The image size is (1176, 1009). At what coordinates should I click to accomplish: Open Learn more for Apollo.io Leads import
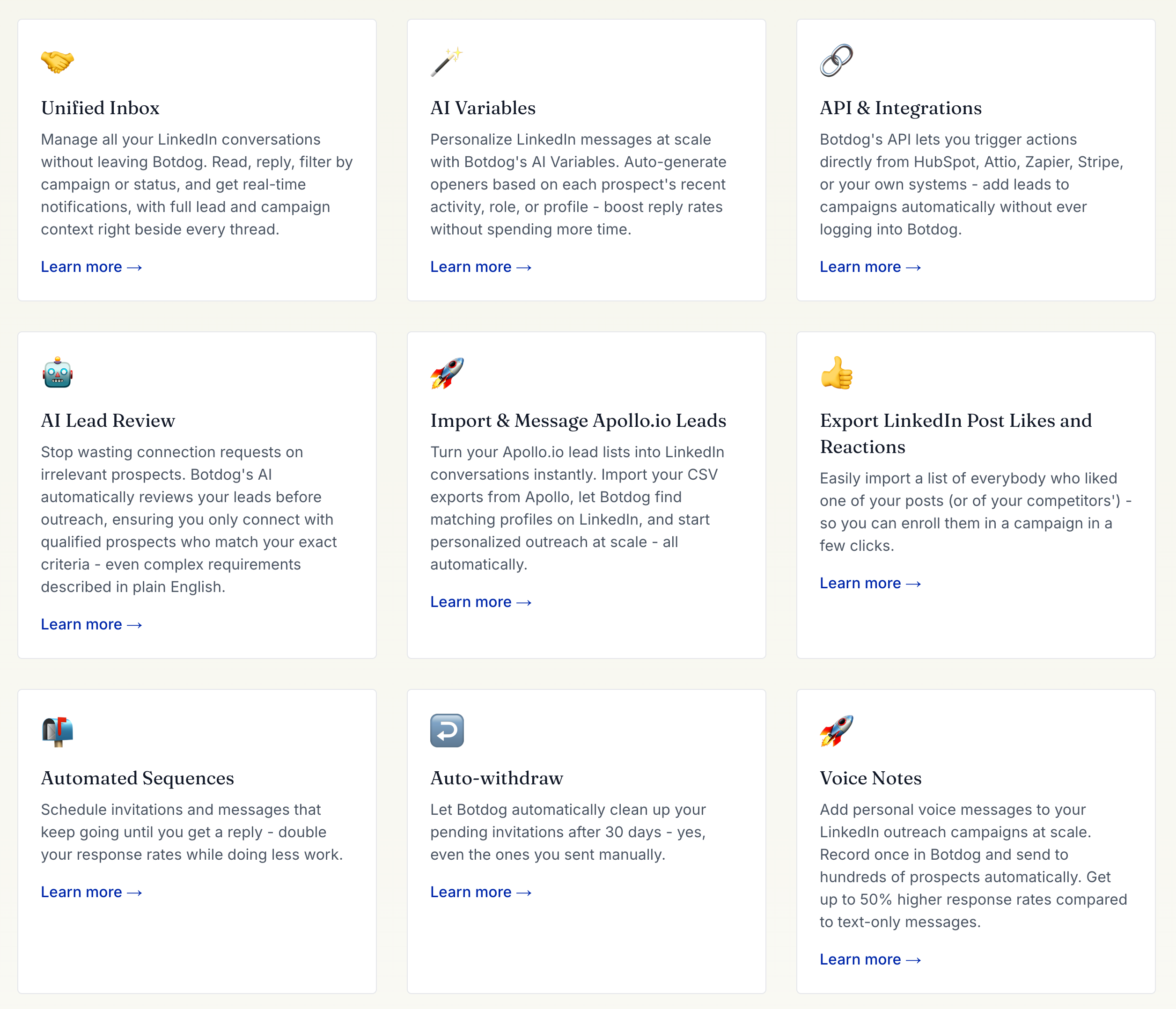(x=481, y=601)
